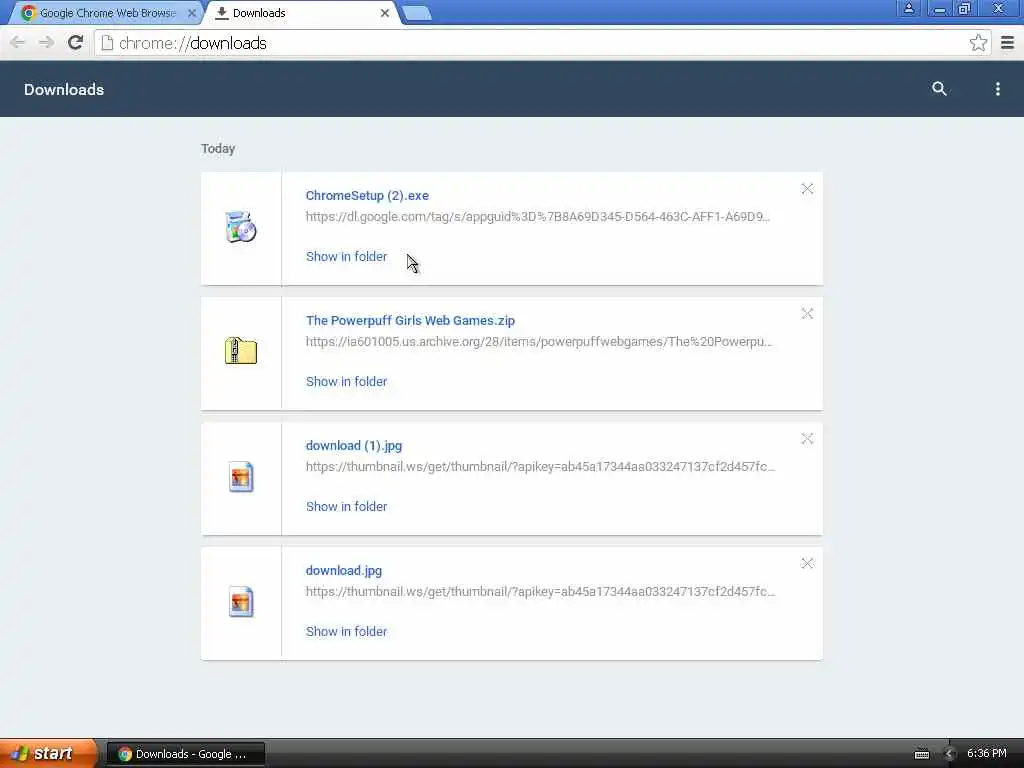Screen dimensions: 1024x768
Task: Select the Downloads tab
Action: pyautogui.click(x=304, y=13)
